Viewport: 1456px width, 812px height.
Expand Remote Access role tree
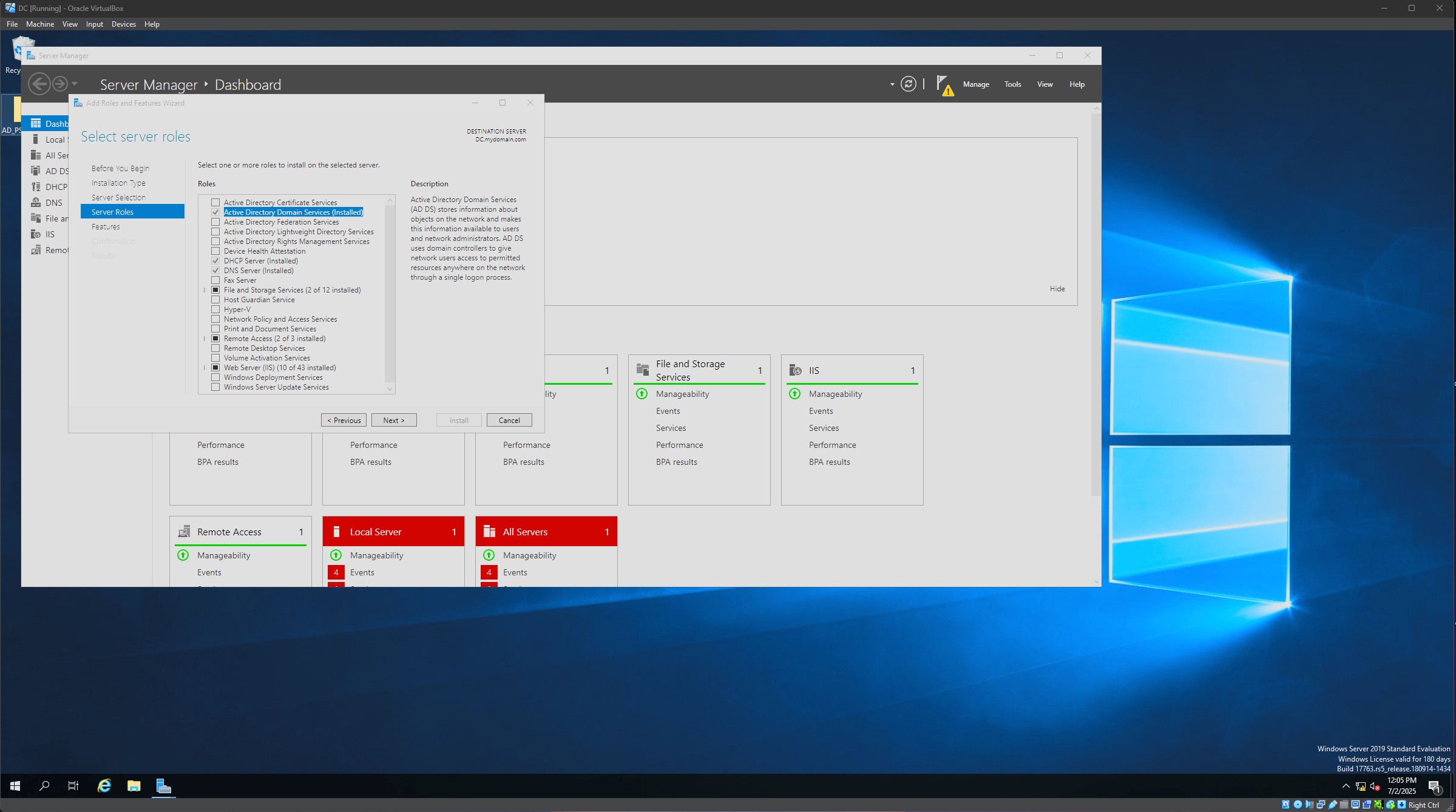coord(205,339)
